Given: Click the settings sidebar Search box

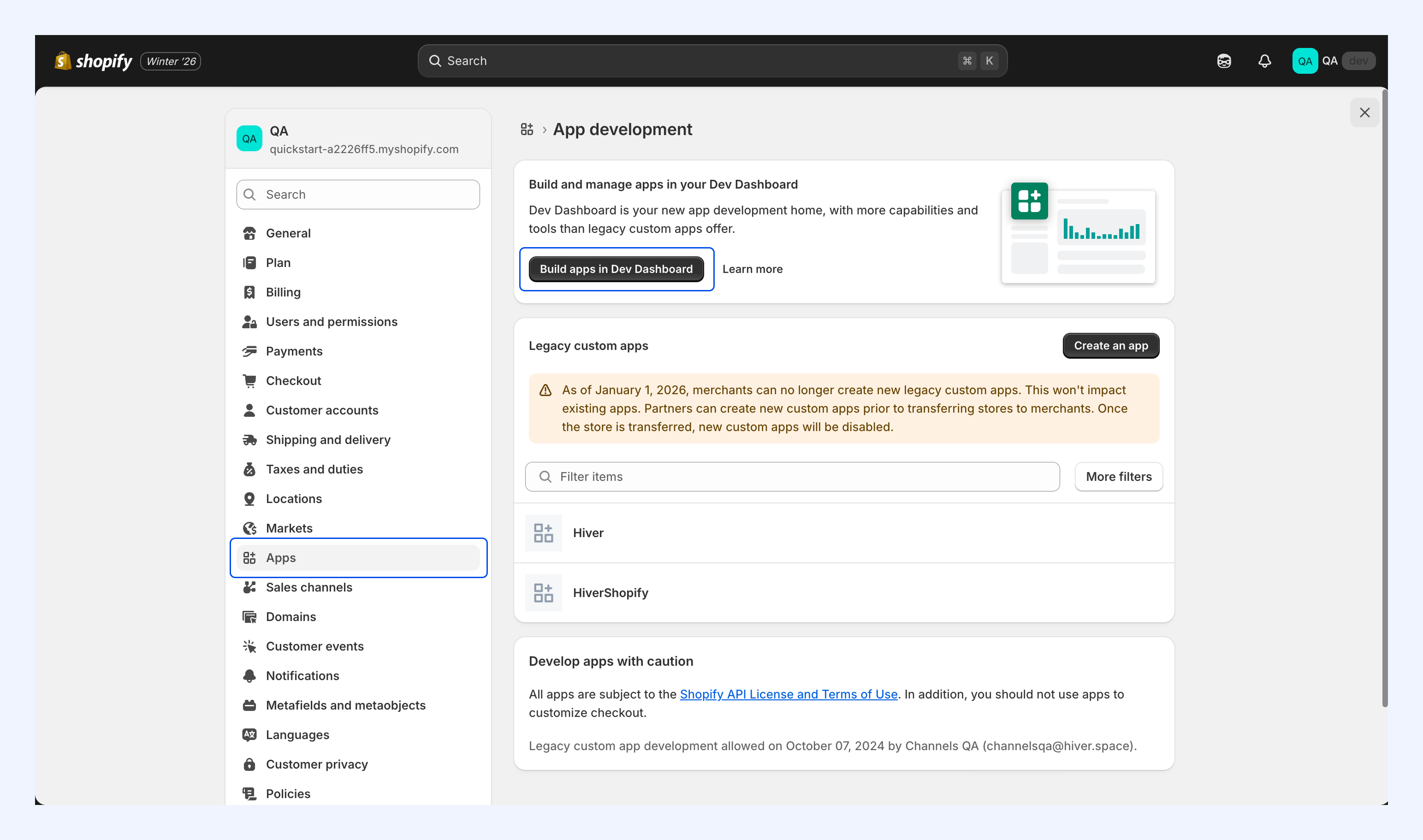Looking at the screenshot, I should coord(358,194).
